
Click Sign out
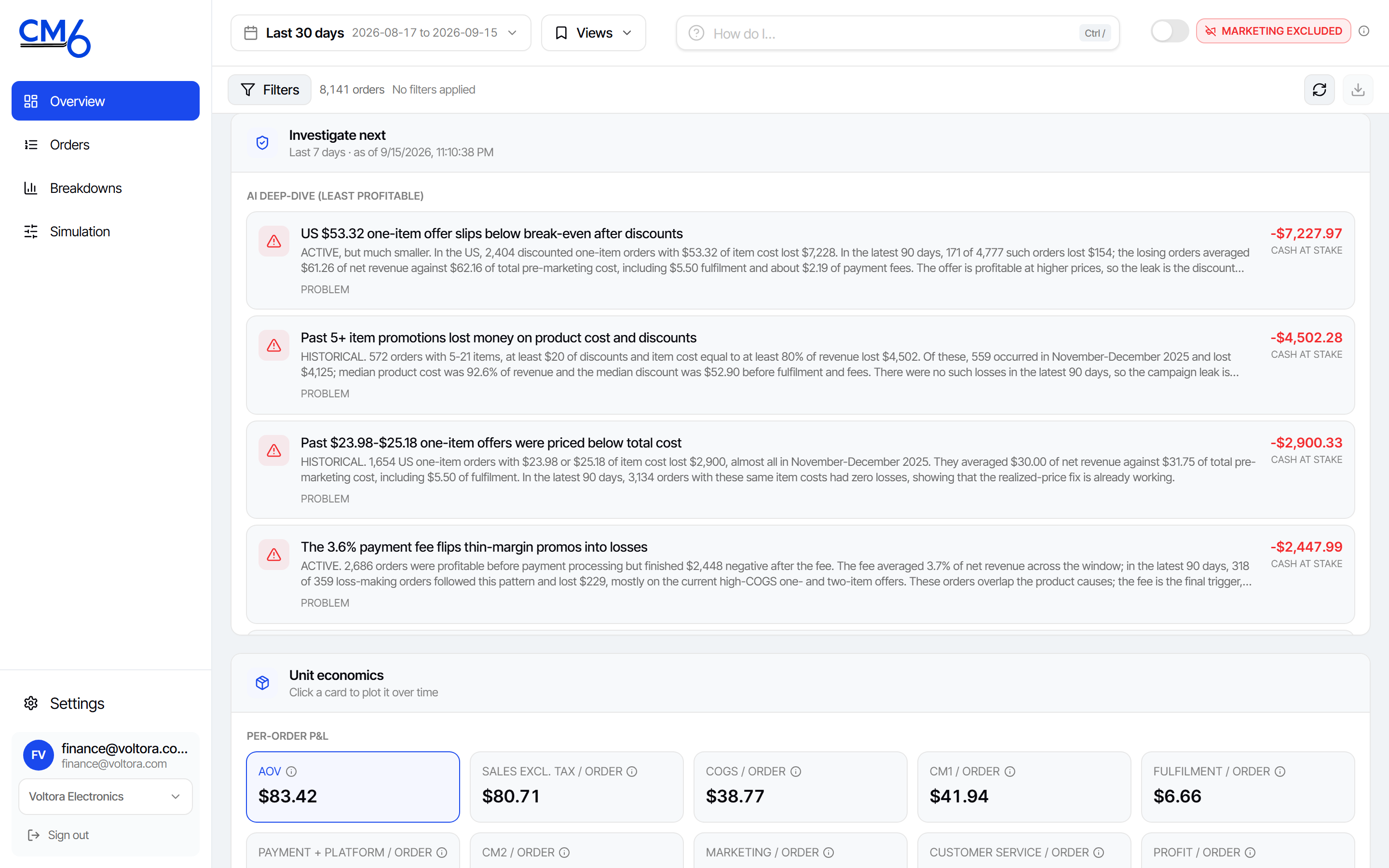(x=58, y=835)
